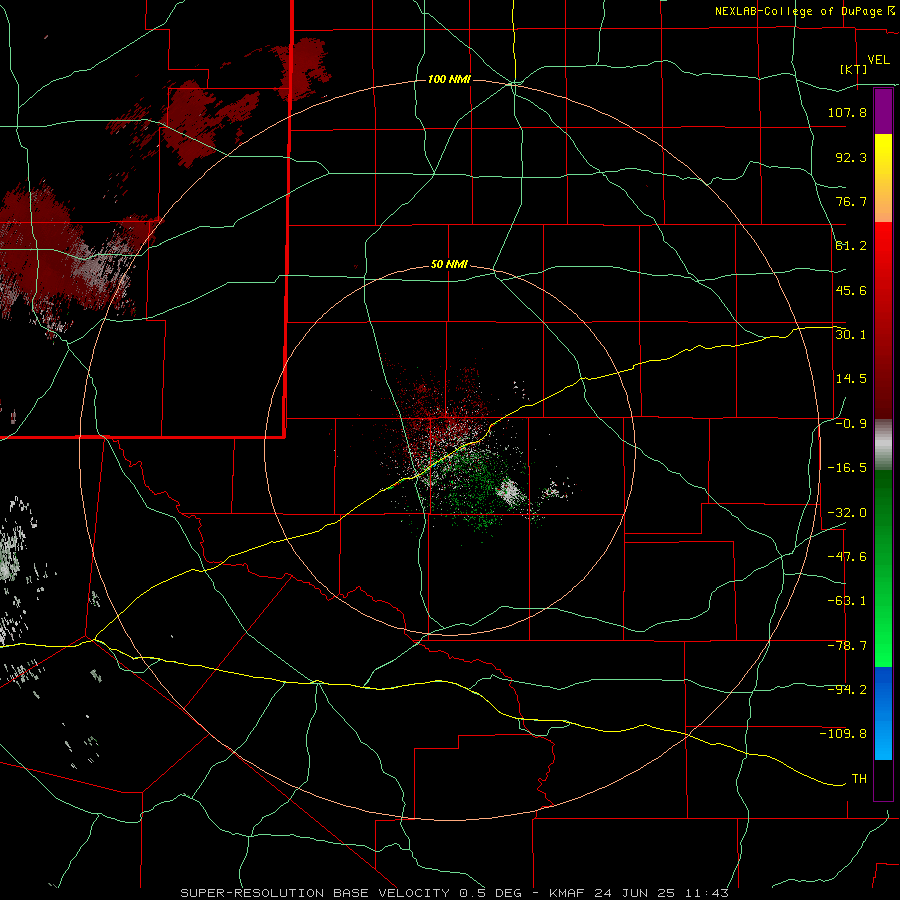Click the VEL legend title
This screenshot has height=900, width=900.
tap(878, 60)
